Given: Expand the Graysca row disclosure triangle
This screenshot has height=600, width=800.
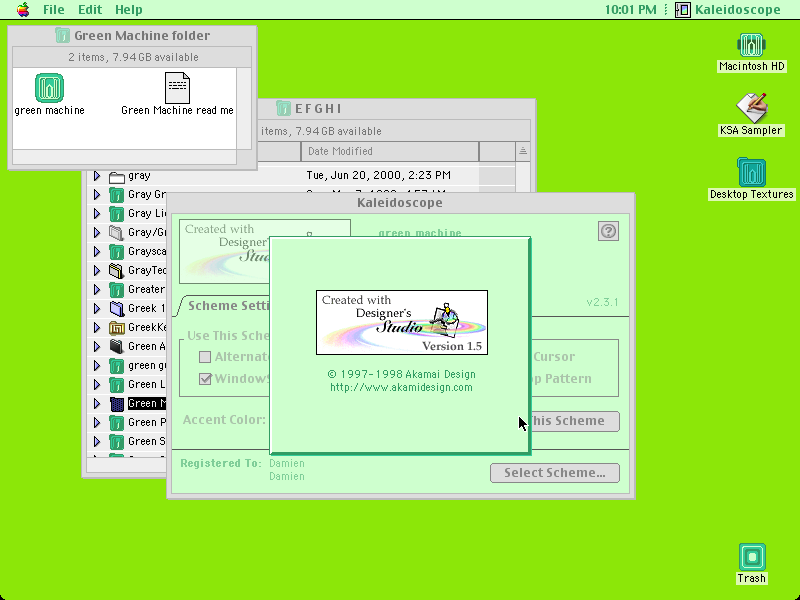Looking at the screenshot, I should coord(96,252).
